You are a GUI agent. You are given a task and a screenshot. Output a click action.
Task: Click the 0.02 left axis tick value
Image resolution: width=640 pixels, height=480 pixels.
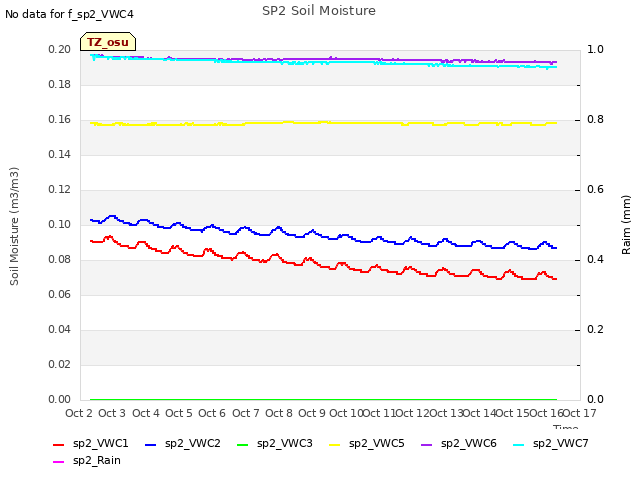coord(60,364)
